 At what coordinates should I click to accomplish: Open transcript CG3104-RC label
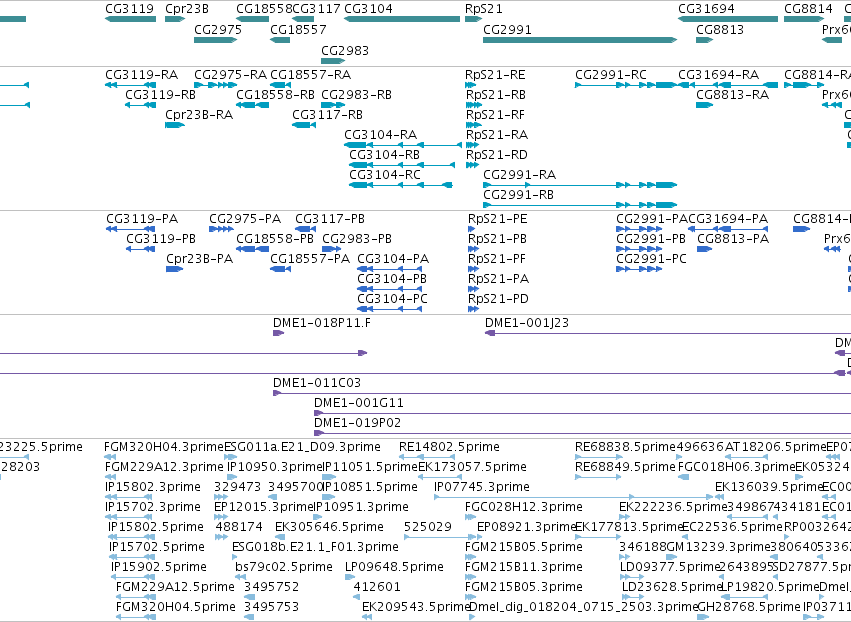pyautogui.click(x=385, y=175)
